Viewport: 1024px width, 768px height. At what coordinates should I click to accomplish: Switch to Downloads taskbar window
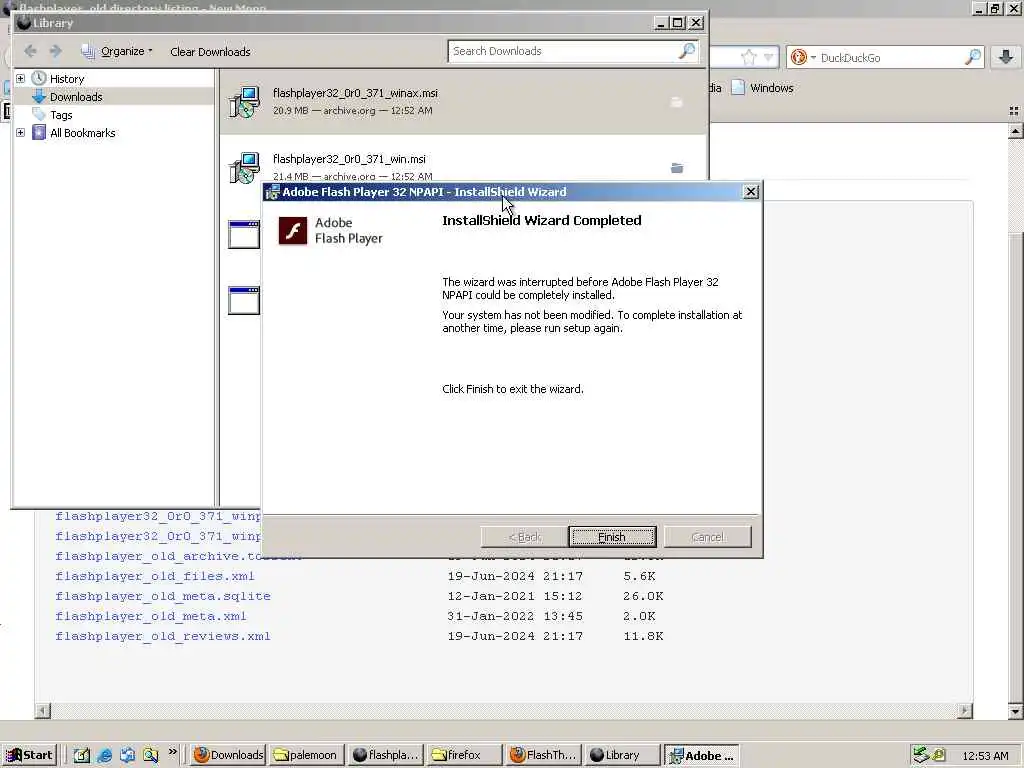227,755
